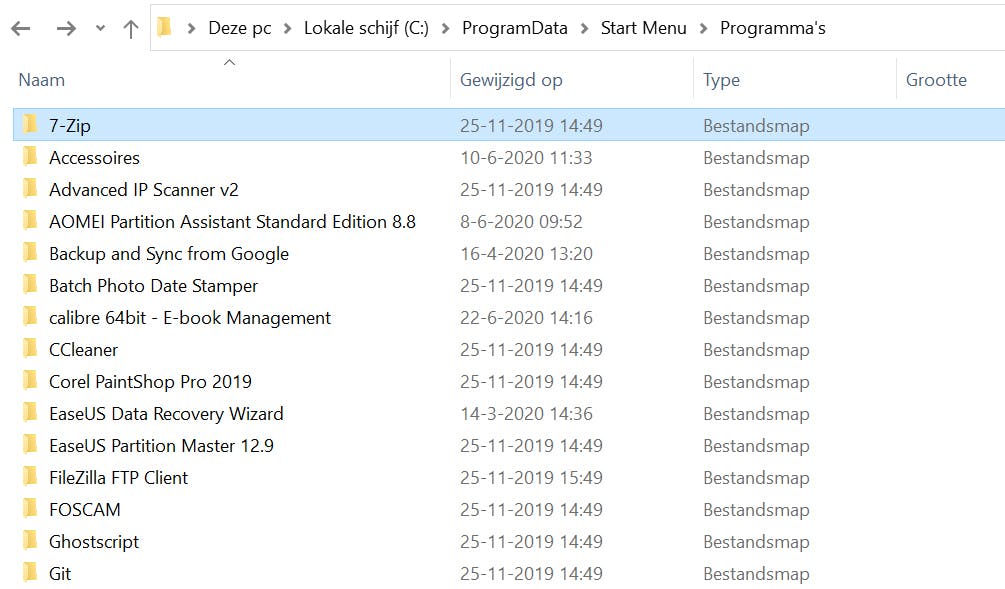Screen dimensions: 1005x589
Task: Expand chevron after Lokale schijf (C:)
Action: pos(445,28)
